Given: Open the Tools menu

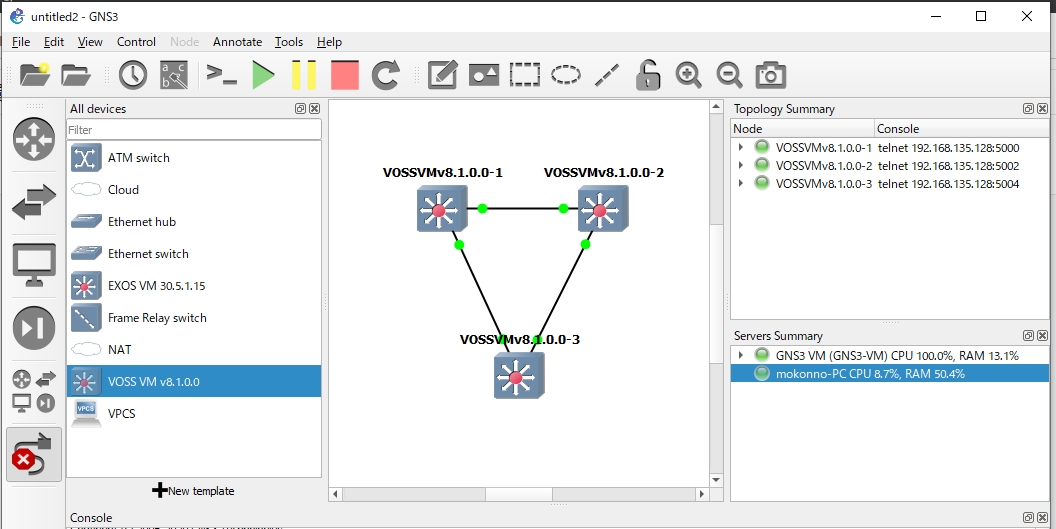Looking at the screenshot, I should 289,42.
